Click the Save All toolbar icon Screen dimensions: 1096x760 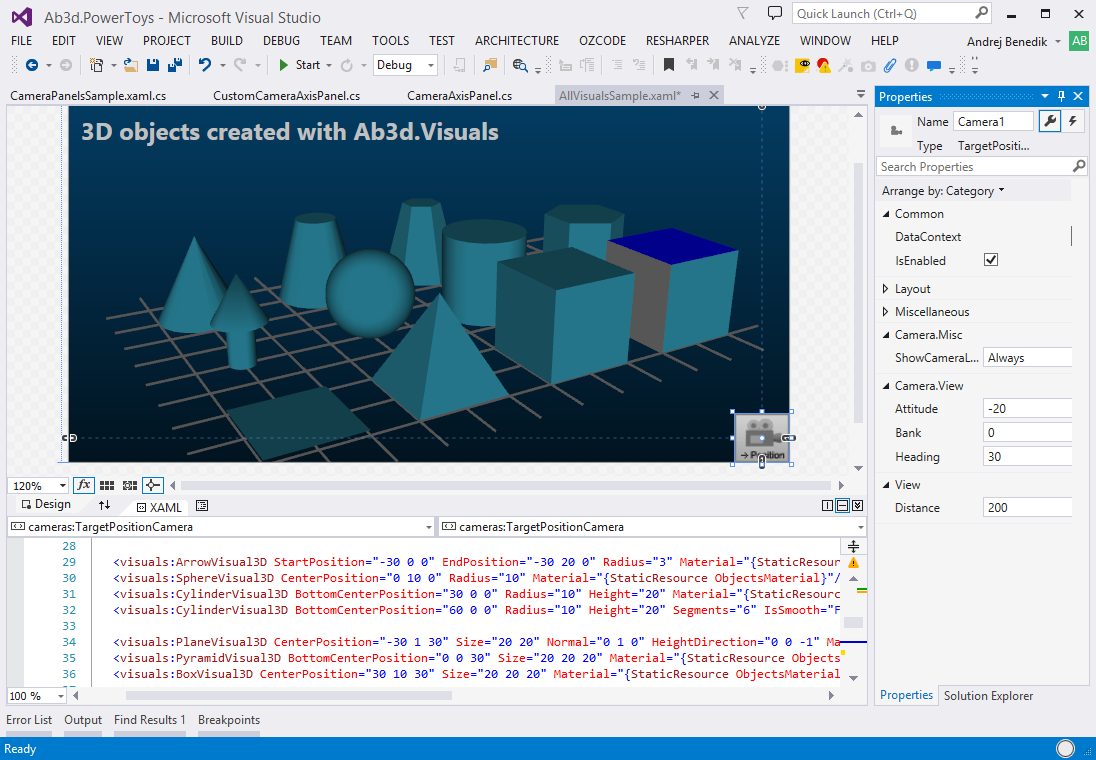click(x=174, y=65)
